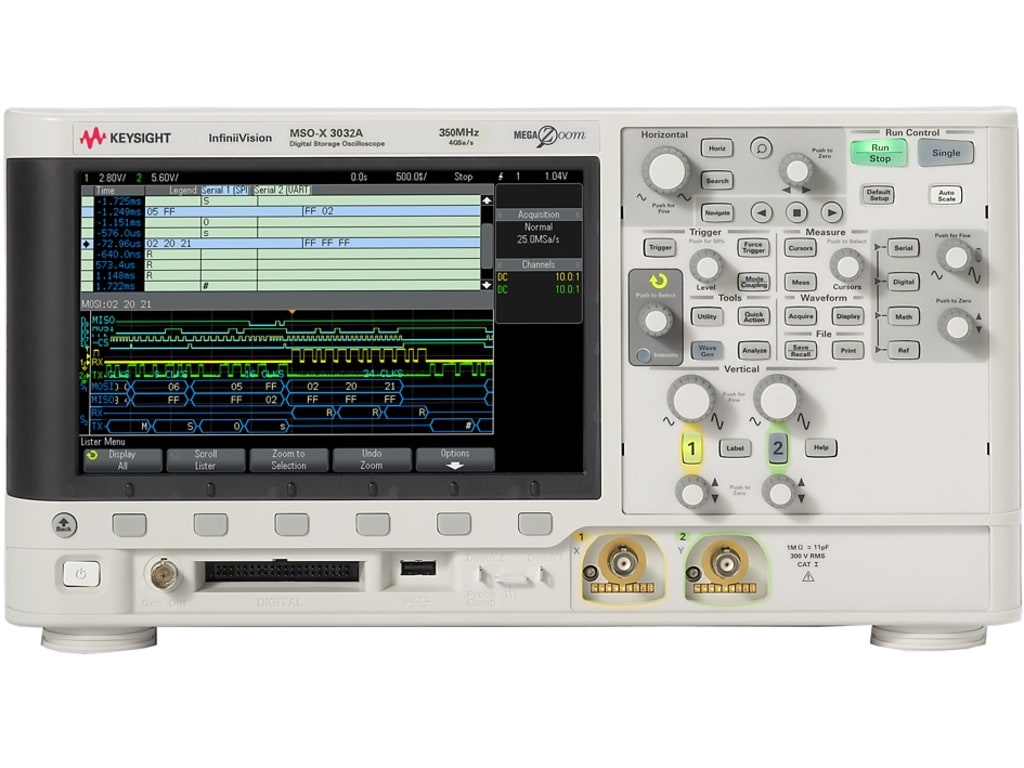The height and width of the screenshot is (768, 1024).
Task: Click the front panel USB port
Action: pyautogui.click(x=418, y=568)
